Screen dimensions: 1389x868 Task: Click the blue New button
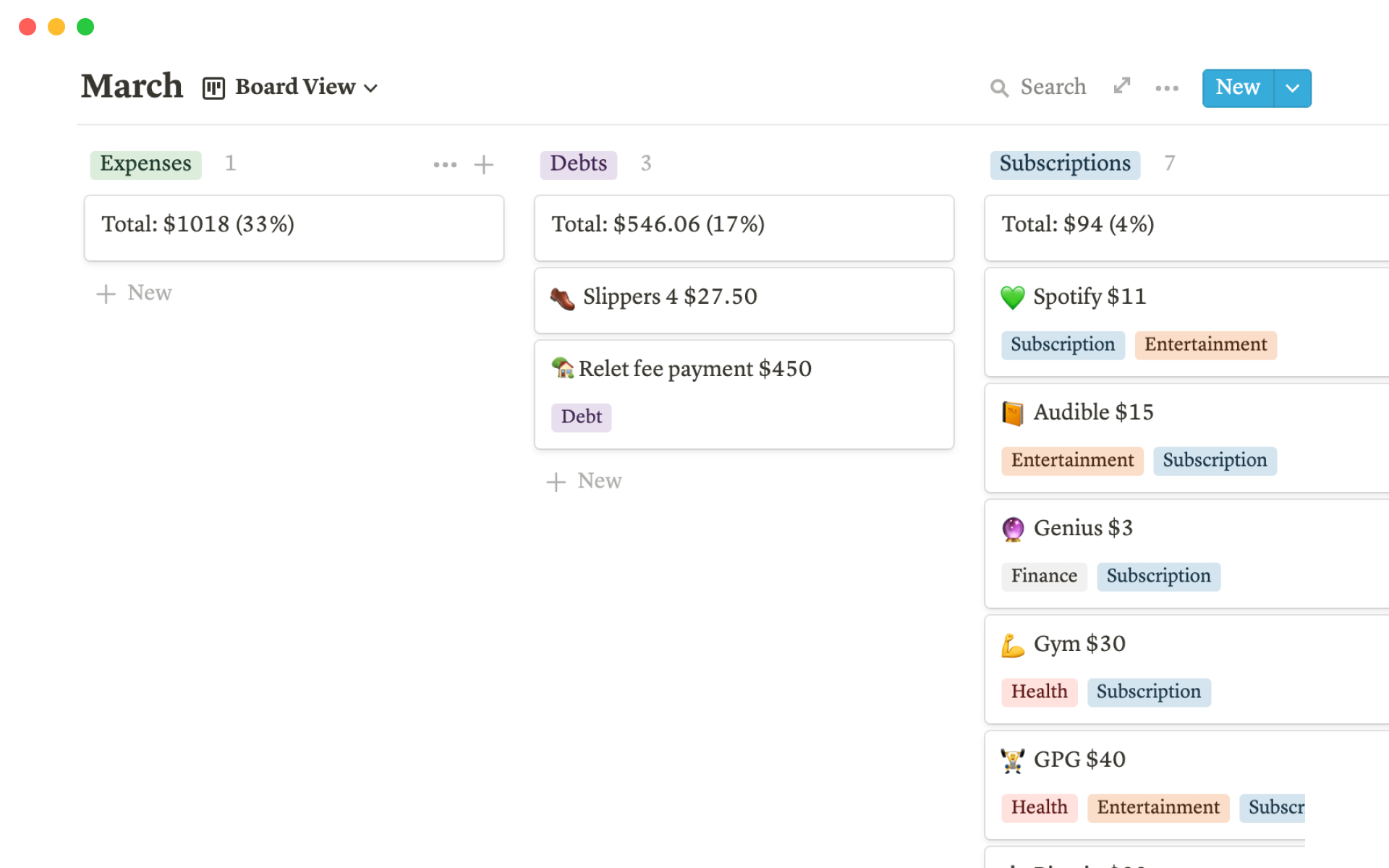[x=1237, y=88]
